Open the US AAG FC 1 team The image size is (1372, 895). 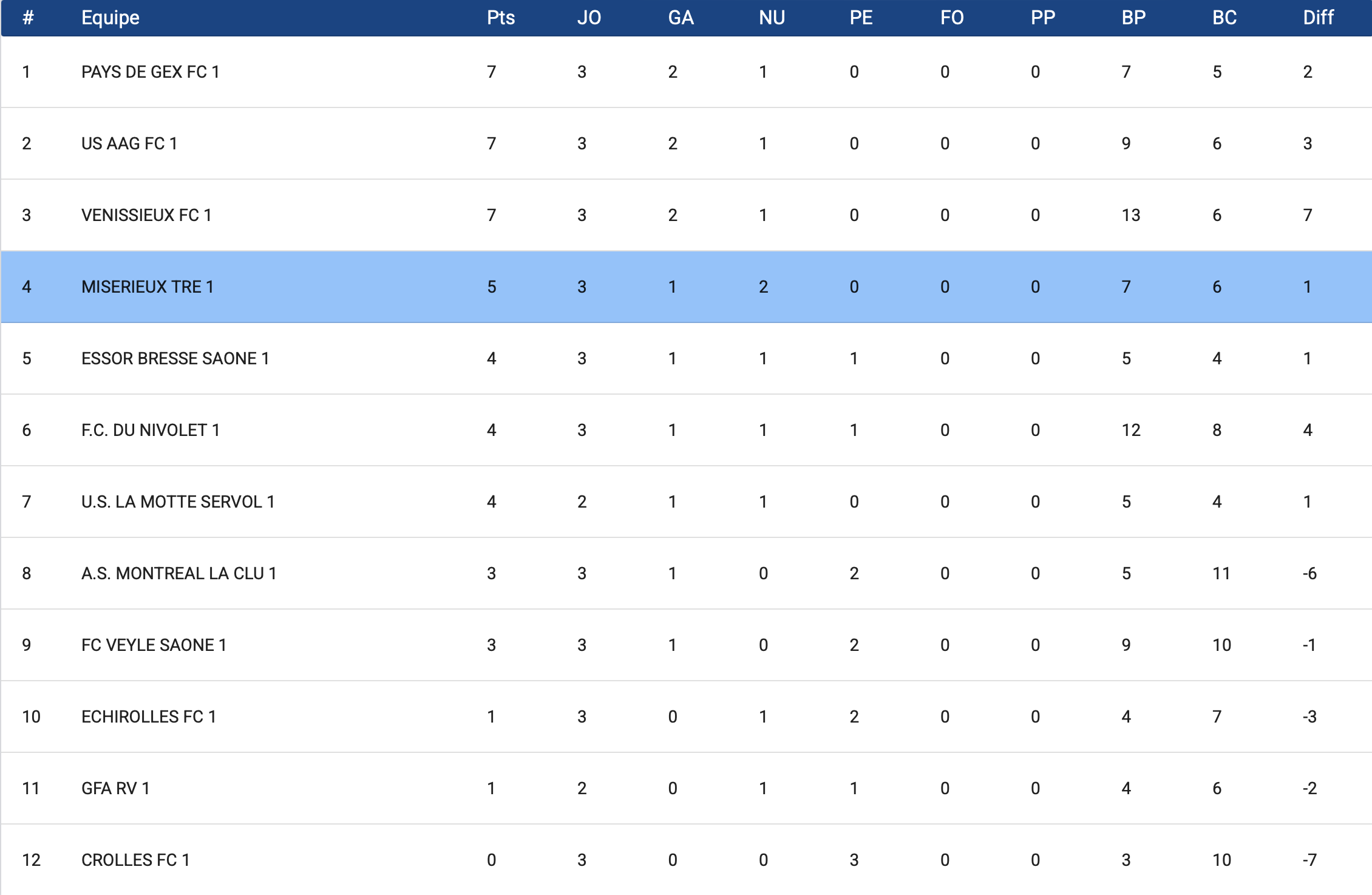129,144
